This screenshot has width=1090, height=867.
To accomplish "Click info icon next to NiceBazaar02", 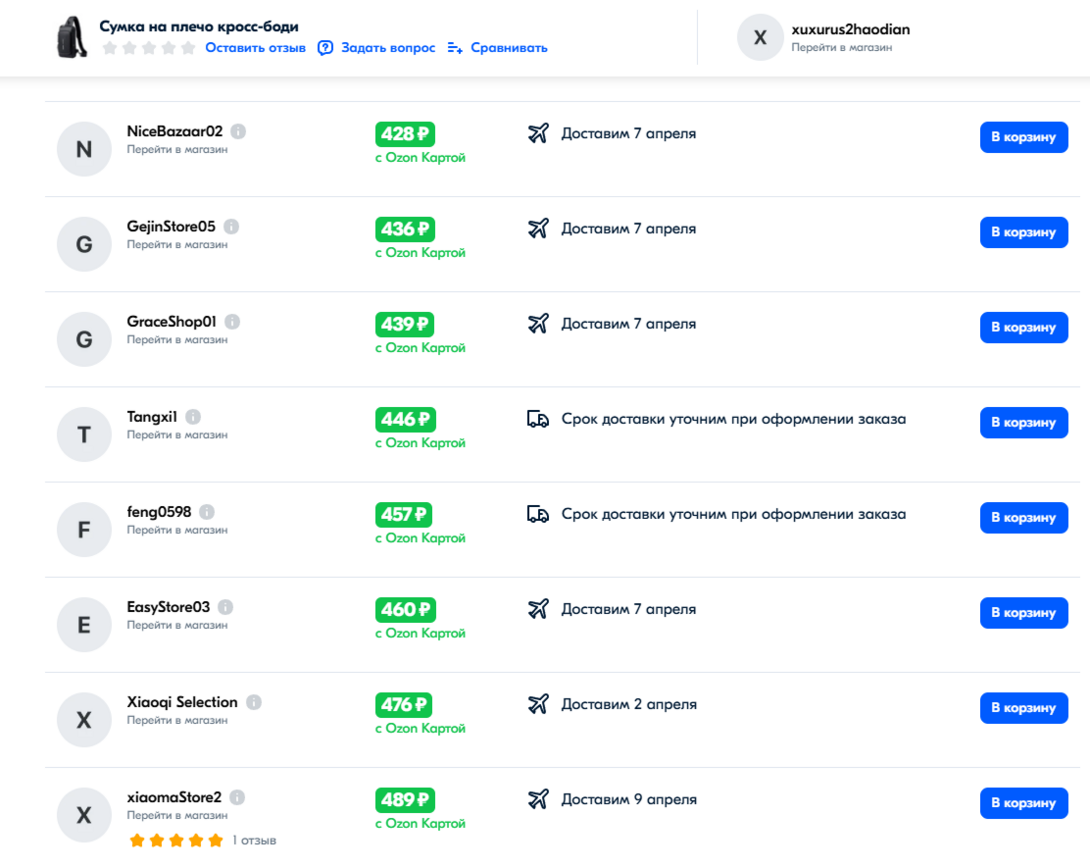I will (x=239, y=131).
